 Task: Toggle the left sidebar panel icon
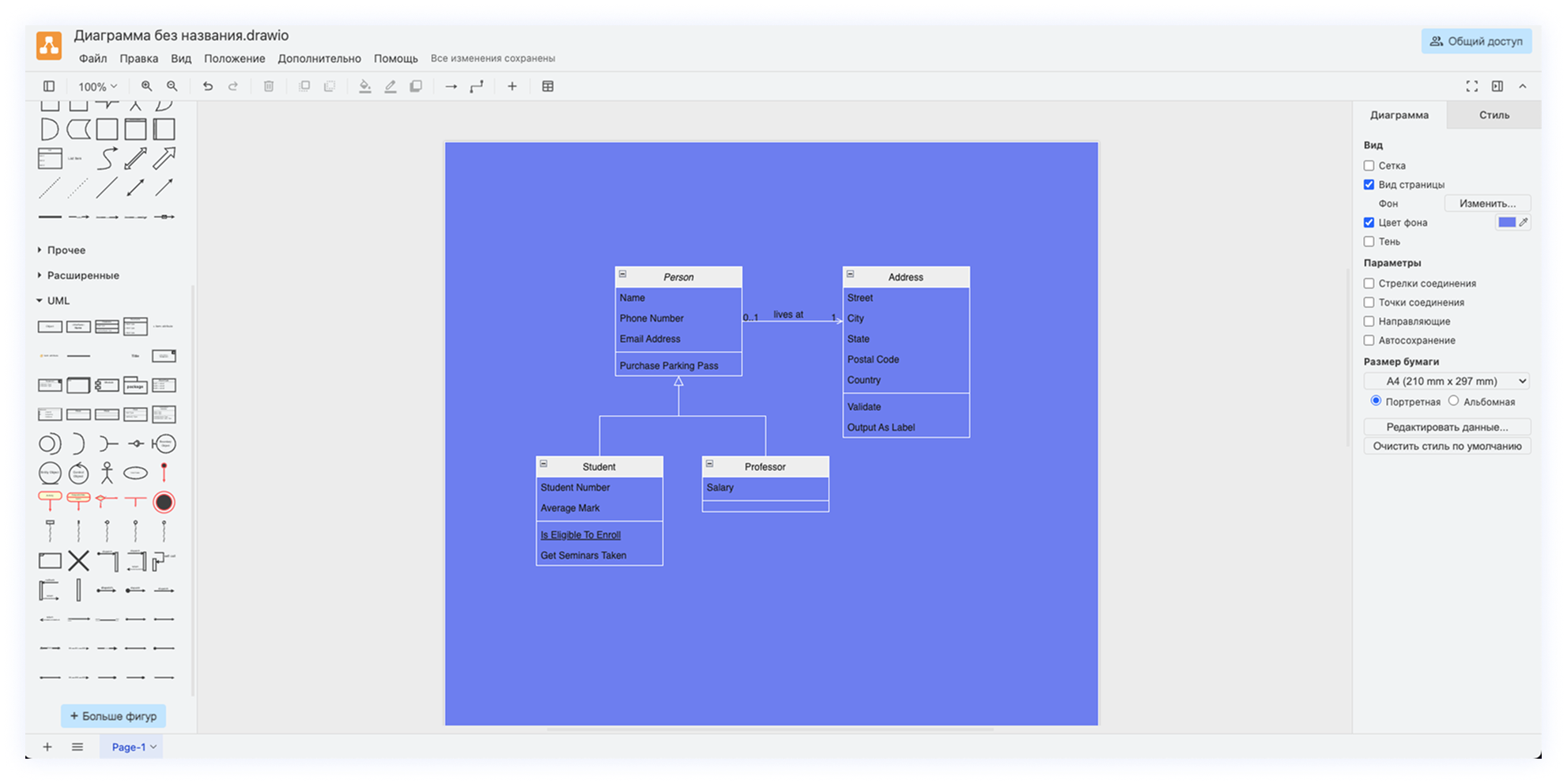(49, 86)
